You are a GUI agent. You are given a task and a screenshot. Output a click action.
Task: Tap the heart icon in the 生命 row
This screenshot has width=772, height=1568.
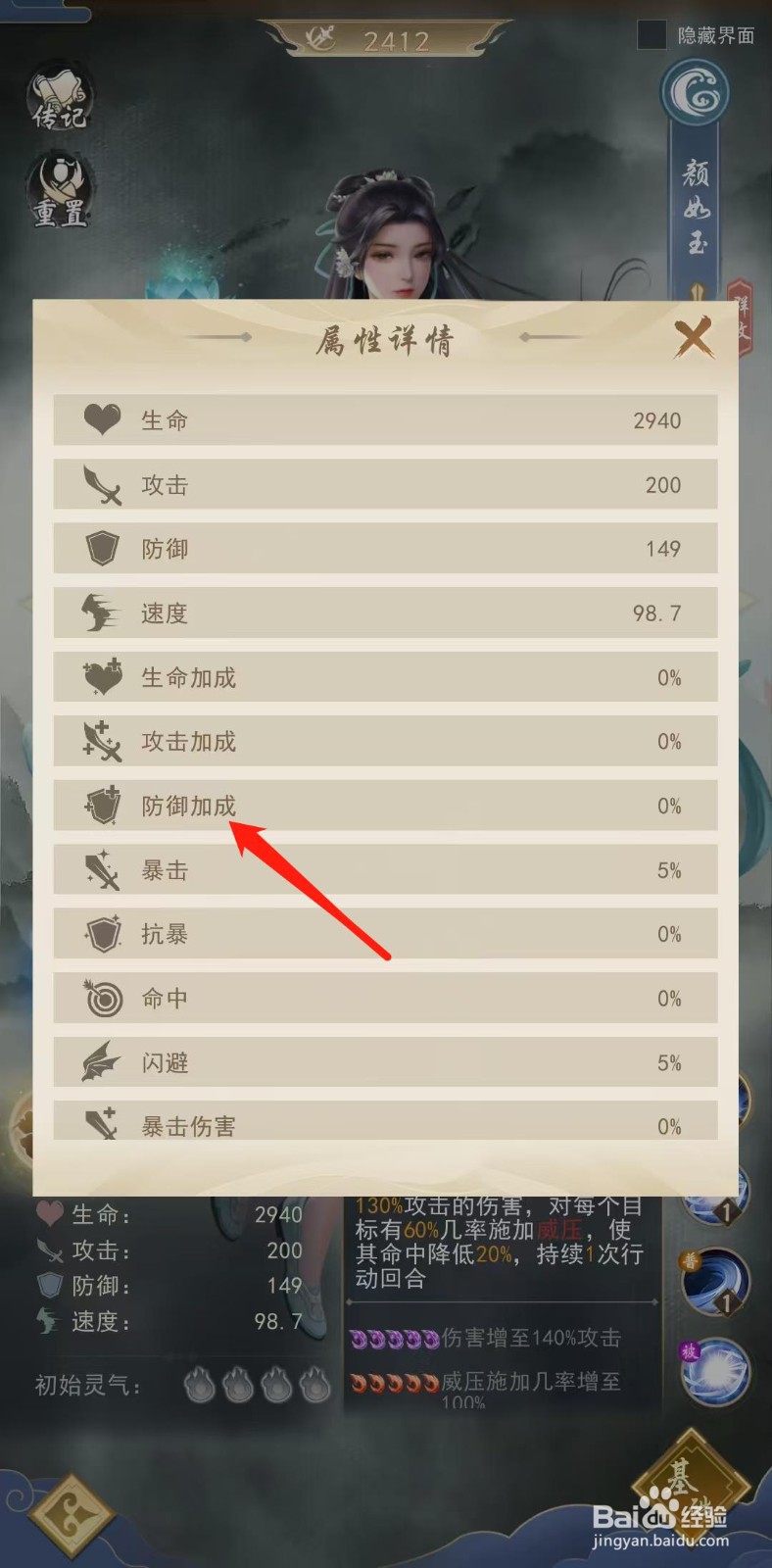(x=102, y=419)
